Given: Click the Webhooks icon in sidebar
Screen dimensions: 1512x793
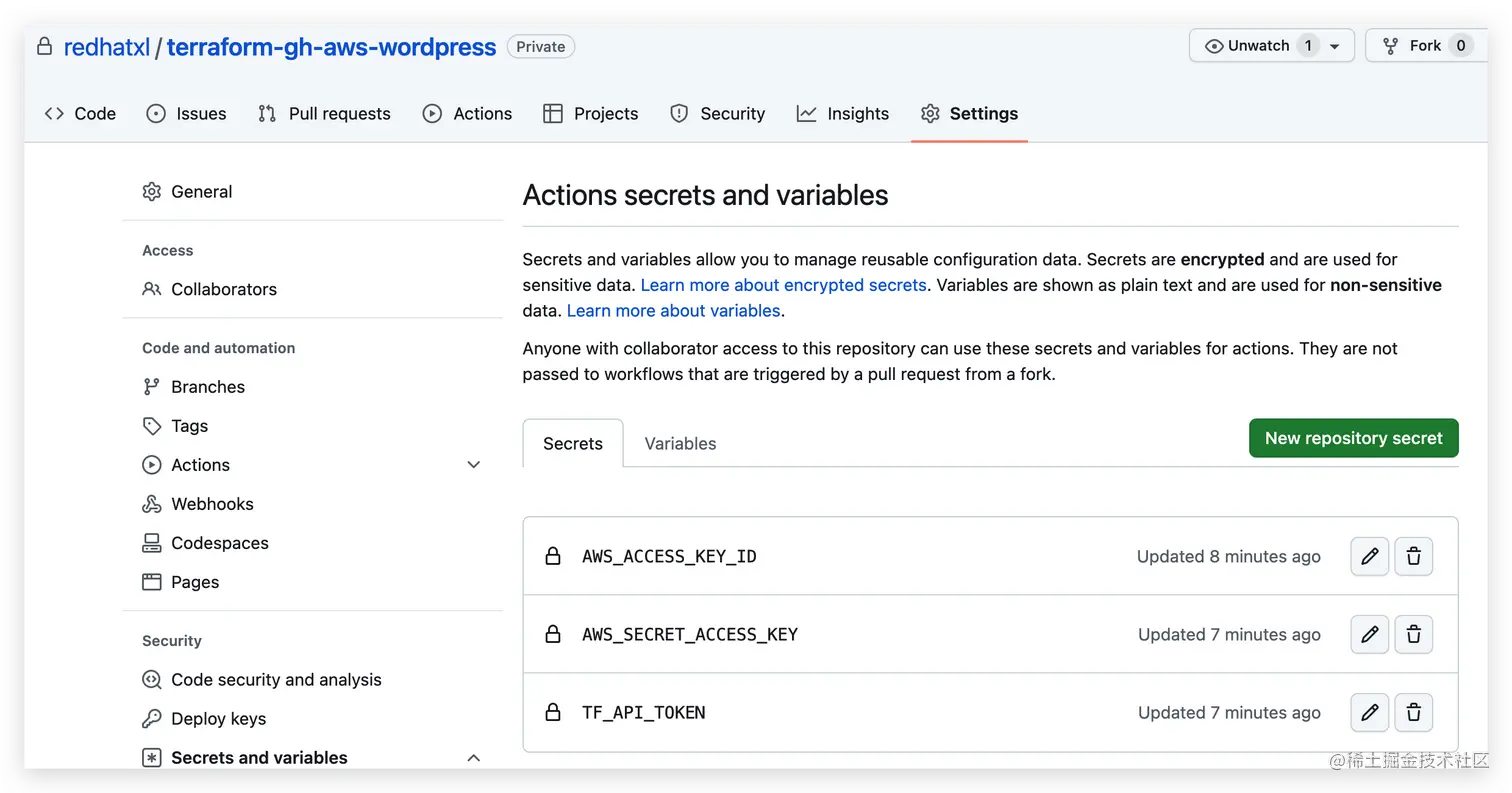Looking at the screenshot, I should [152, 504].
